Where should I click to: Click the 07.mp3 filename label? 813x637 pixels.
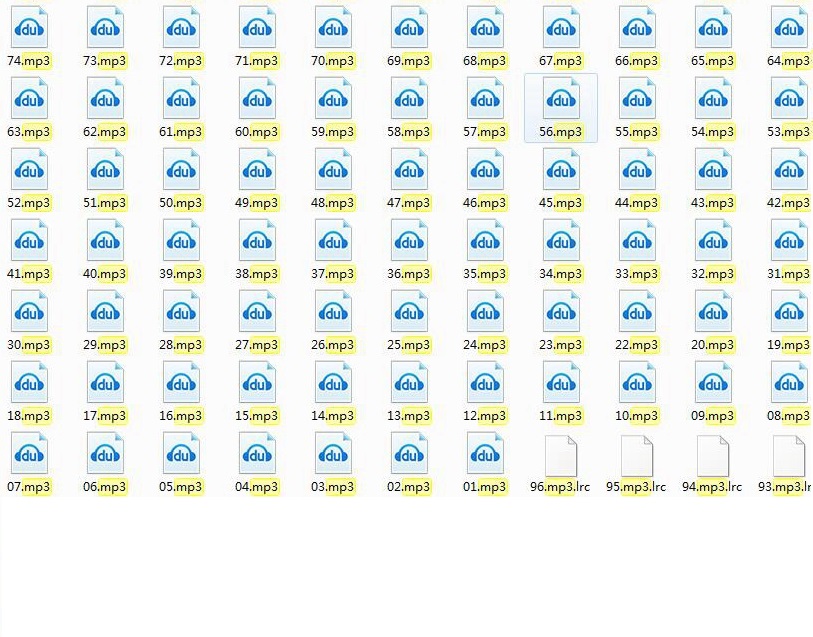29,487
